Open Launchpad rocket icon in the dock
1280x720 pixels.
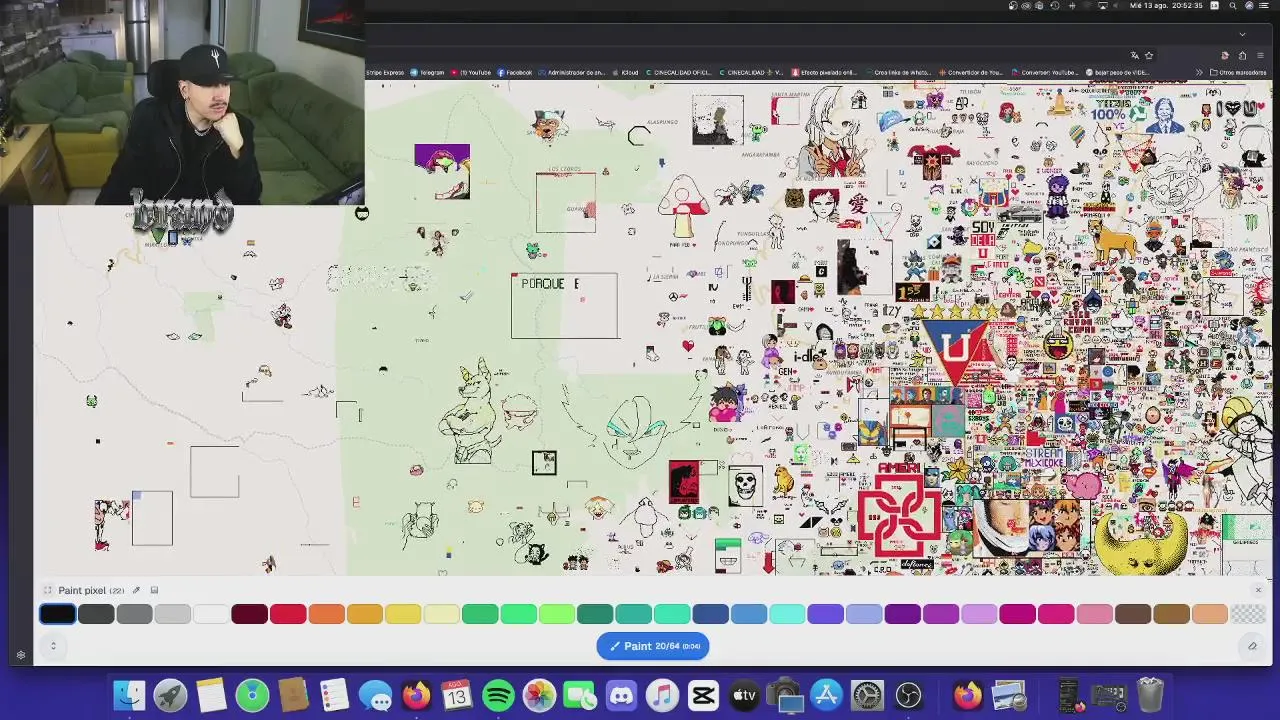170,695
